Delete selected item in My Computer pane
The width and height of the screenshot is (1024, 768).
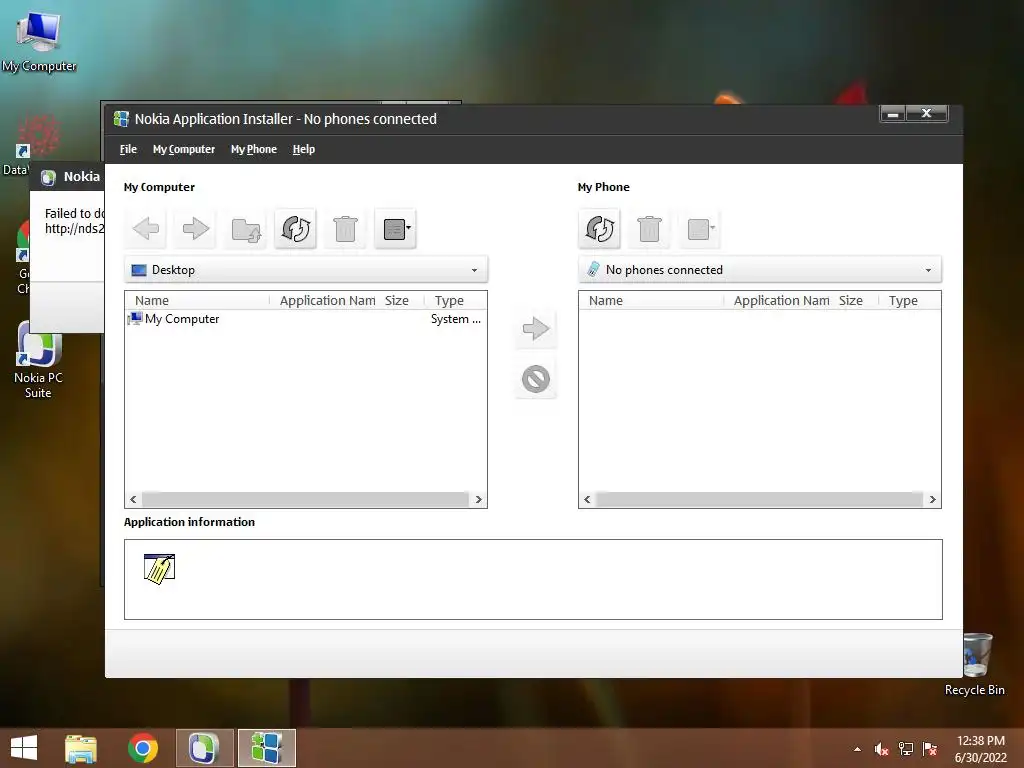[345, 229]
